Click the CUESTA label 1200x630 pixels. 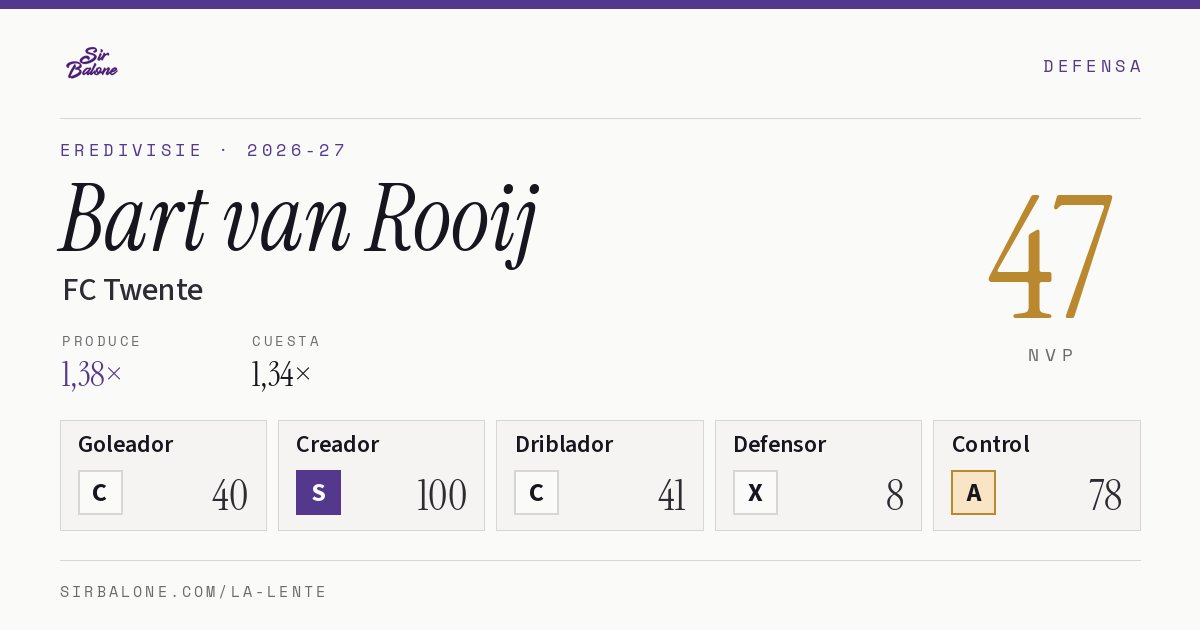(x=286, y=341)
